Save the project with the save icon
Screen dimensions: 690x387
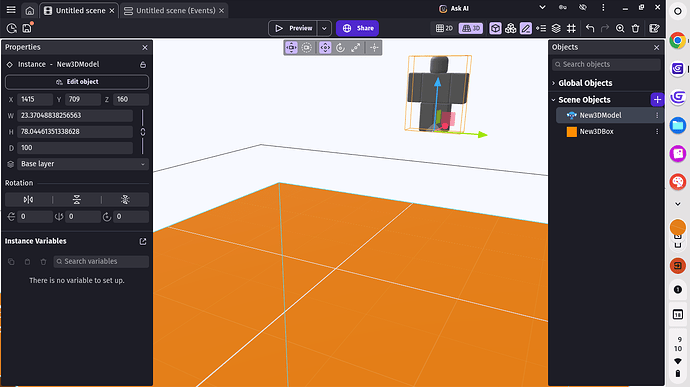[x=27, y=28]
